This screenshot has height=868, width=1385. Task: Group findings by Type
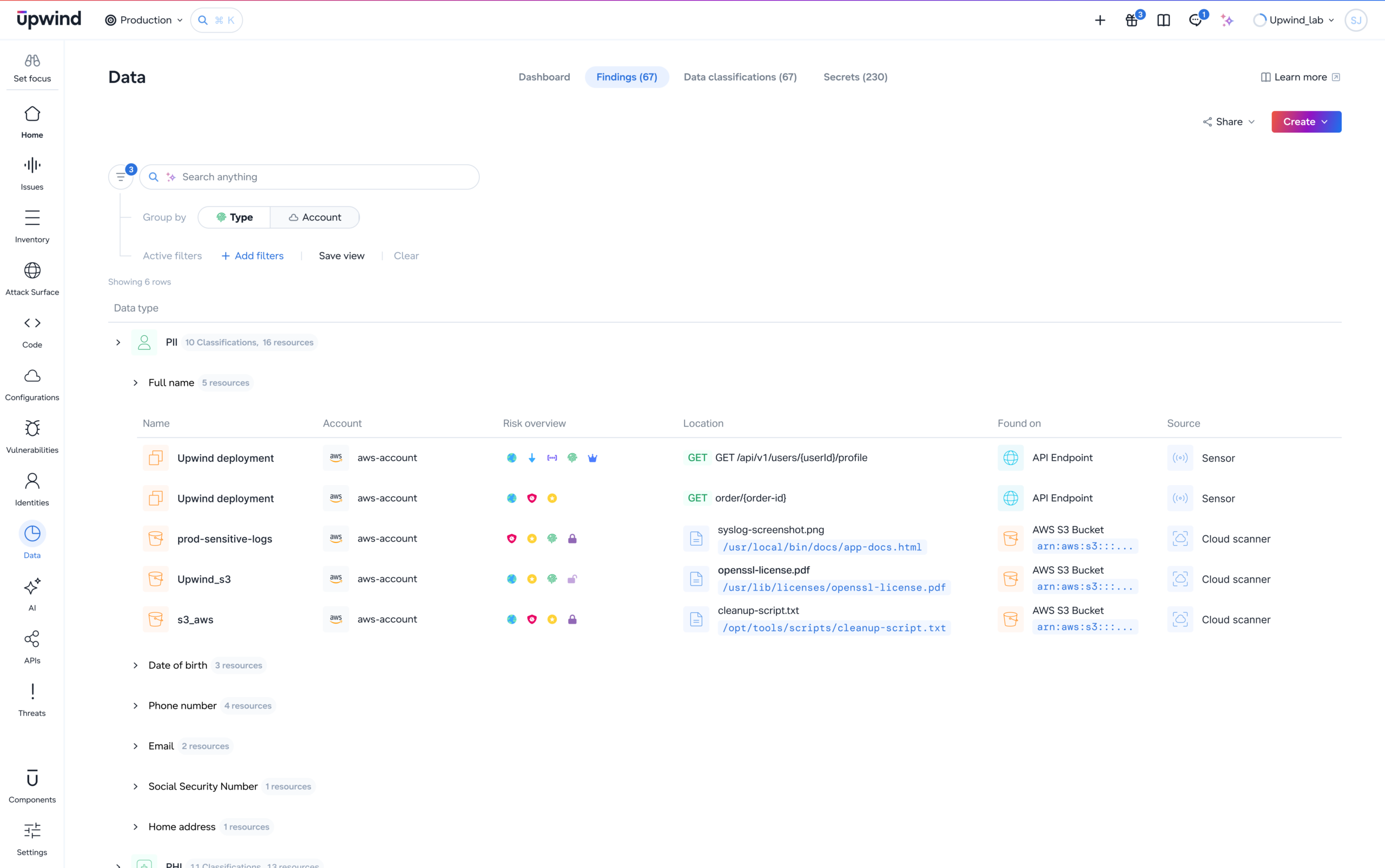click(234, 217)
